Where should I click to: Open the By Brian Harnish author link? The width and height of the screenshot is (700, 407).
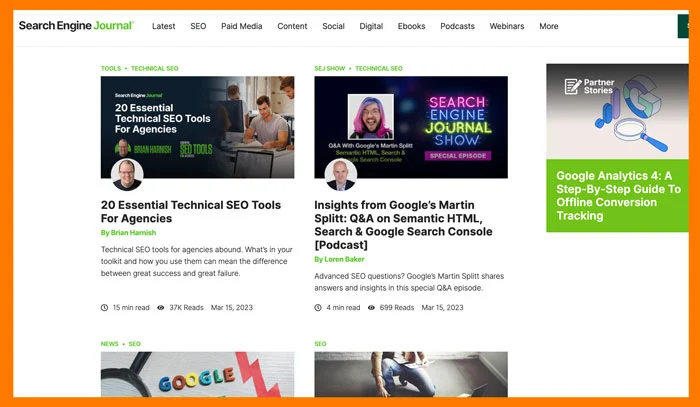click(128, 233)
